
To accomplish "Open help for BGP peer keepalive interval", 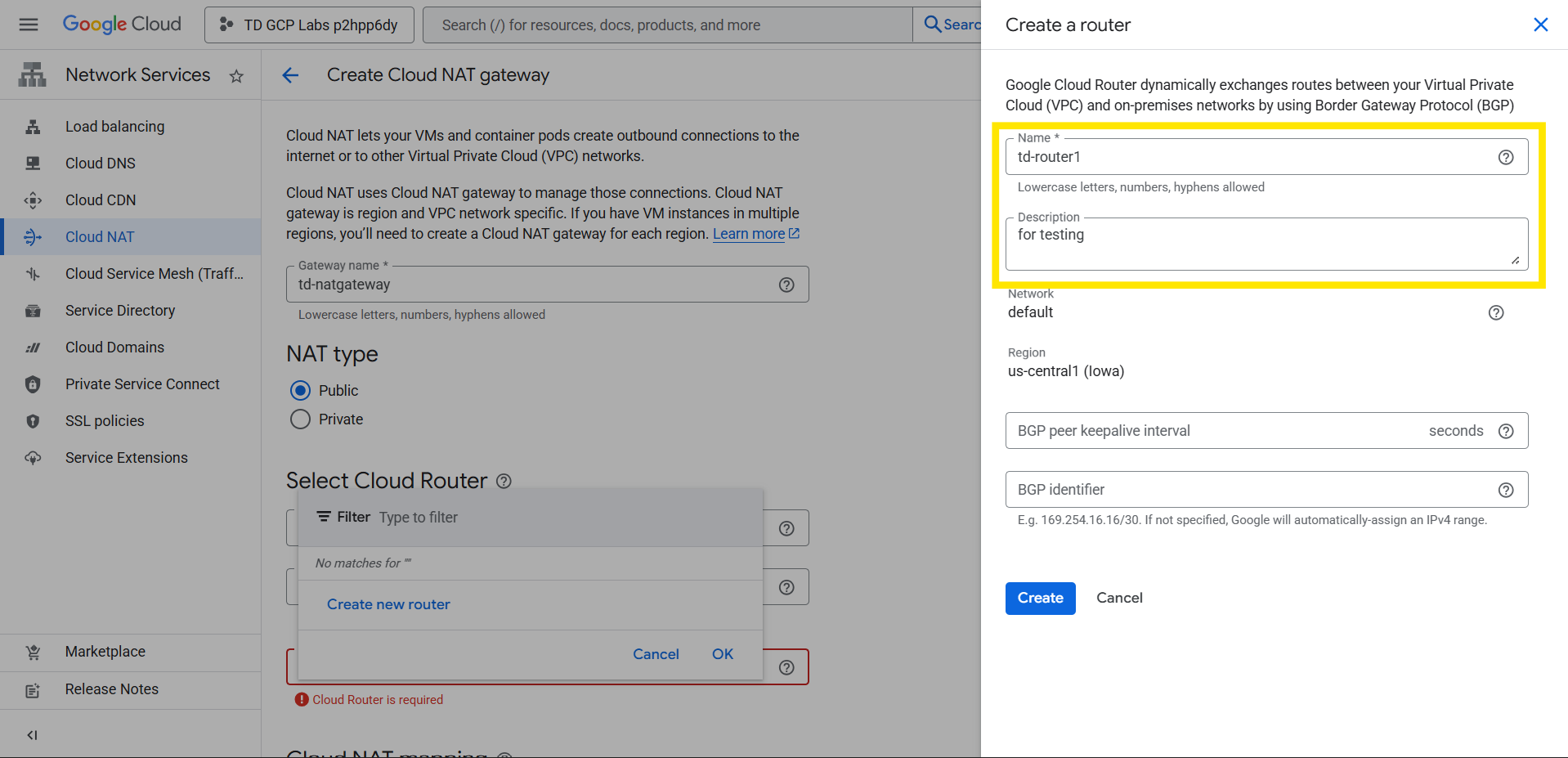I will coord(1505,431).
